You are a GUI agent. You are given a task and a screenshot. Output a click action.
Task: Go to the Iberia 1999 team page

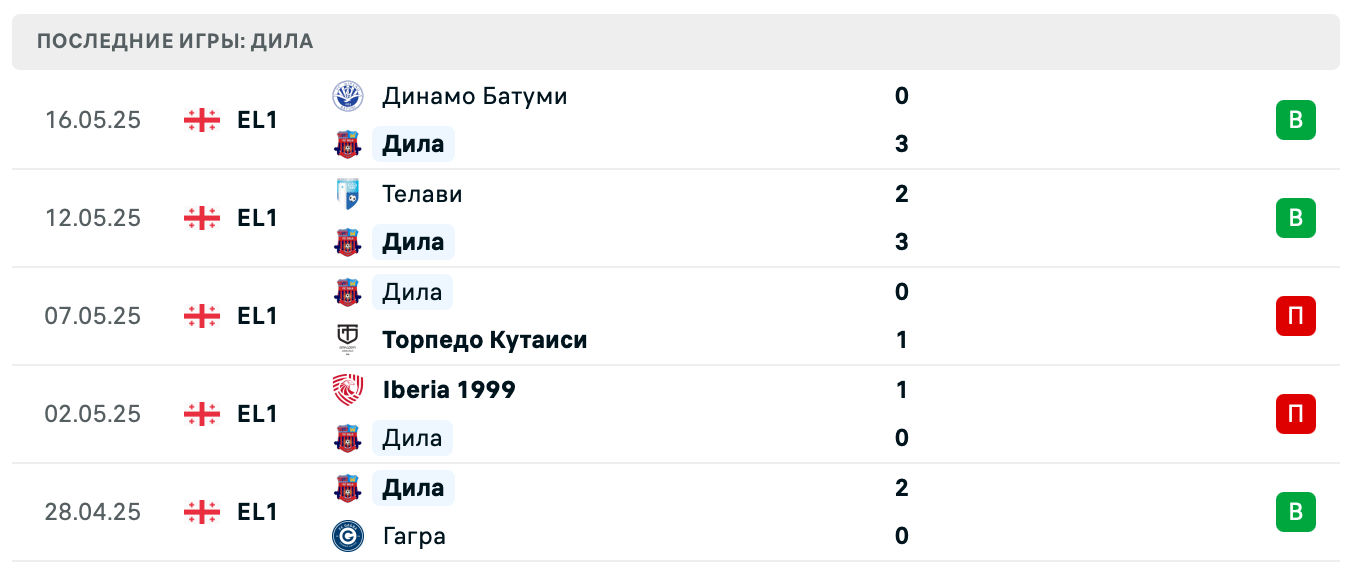coord(449,390)
